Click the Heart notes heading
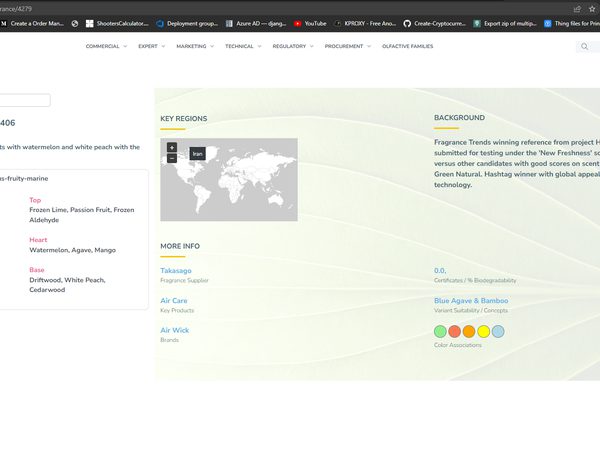600x450 pixels. (38, 240)
